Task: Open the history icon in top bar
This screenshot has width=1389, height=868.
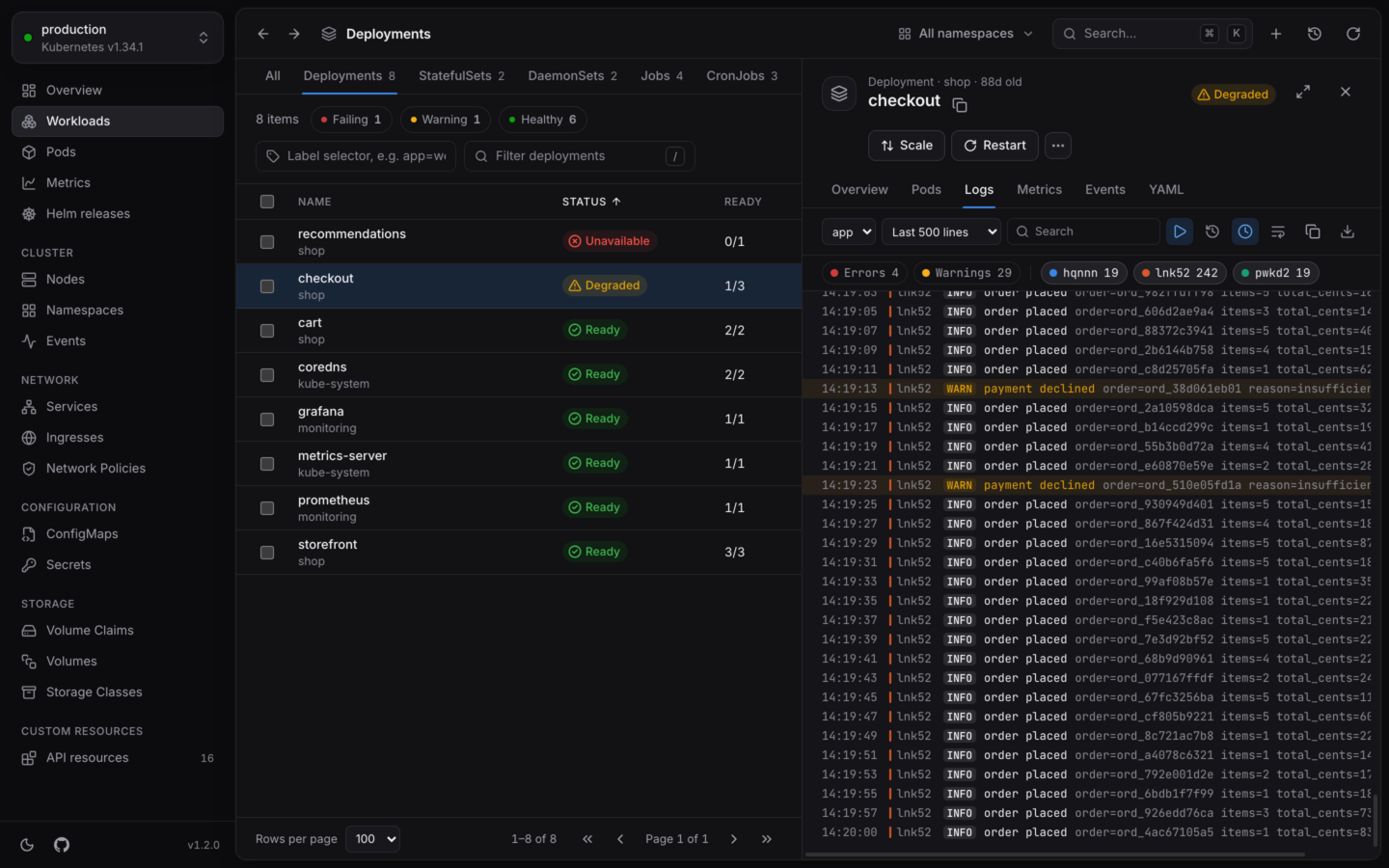Action: click(1315, 34)
